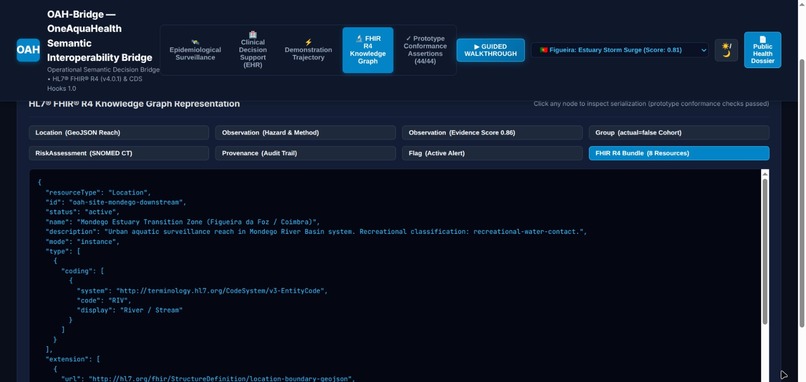Inspect Provenance (Audit Trail) node
This screenshot has width=806, height=382.
pyautogui.click(x=305, y=153)
